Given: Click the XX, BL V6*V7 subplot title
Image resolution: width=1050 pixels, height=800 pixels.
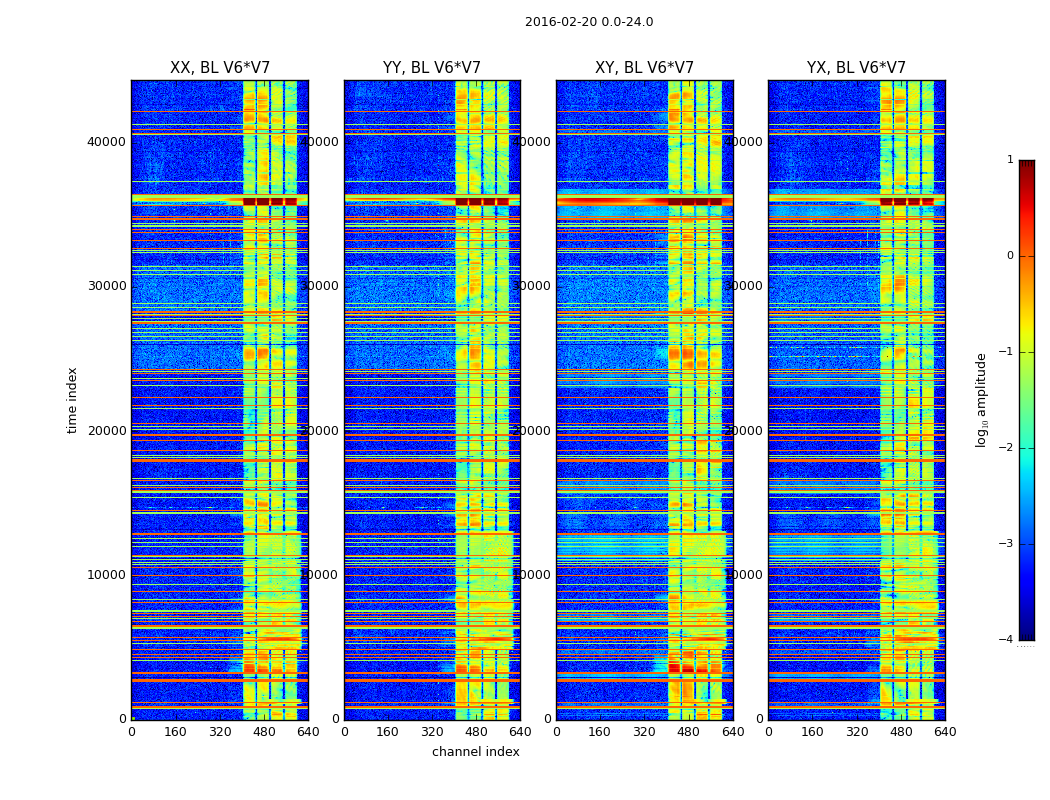Looking at the screenshot, I should (220, 68).
